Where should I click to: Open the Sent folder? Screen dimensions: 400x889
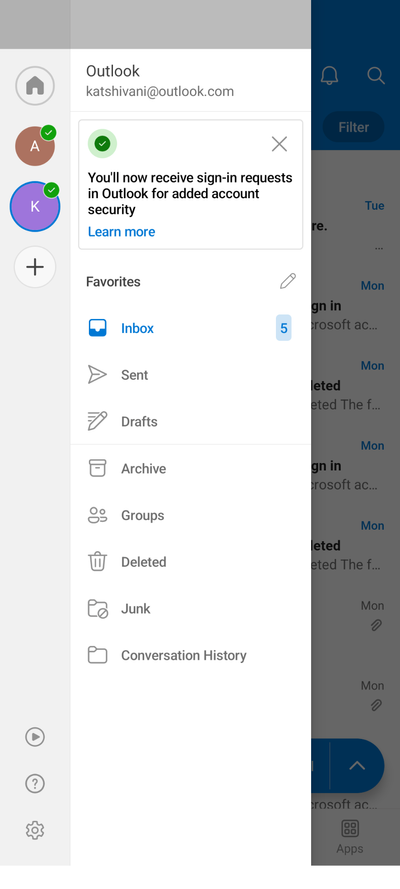[x=190, y=375]
